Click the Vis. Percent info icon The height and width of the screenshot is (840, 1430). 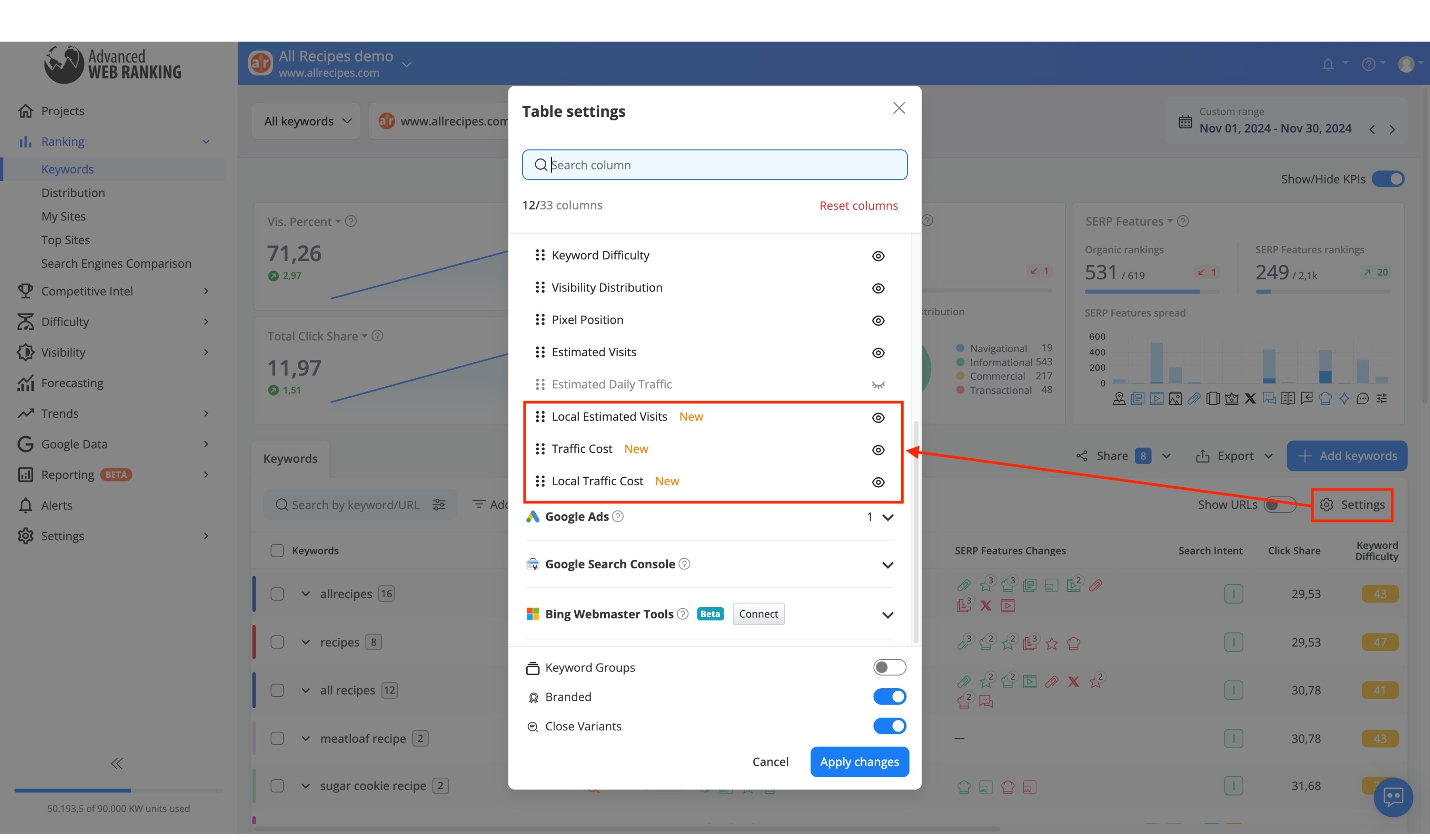[351, 221]
